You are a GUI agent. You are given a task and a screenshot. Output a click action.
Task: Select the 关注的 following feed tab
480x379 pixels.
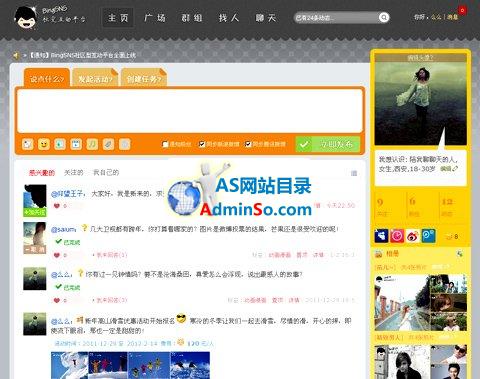(x=73, y=173)
